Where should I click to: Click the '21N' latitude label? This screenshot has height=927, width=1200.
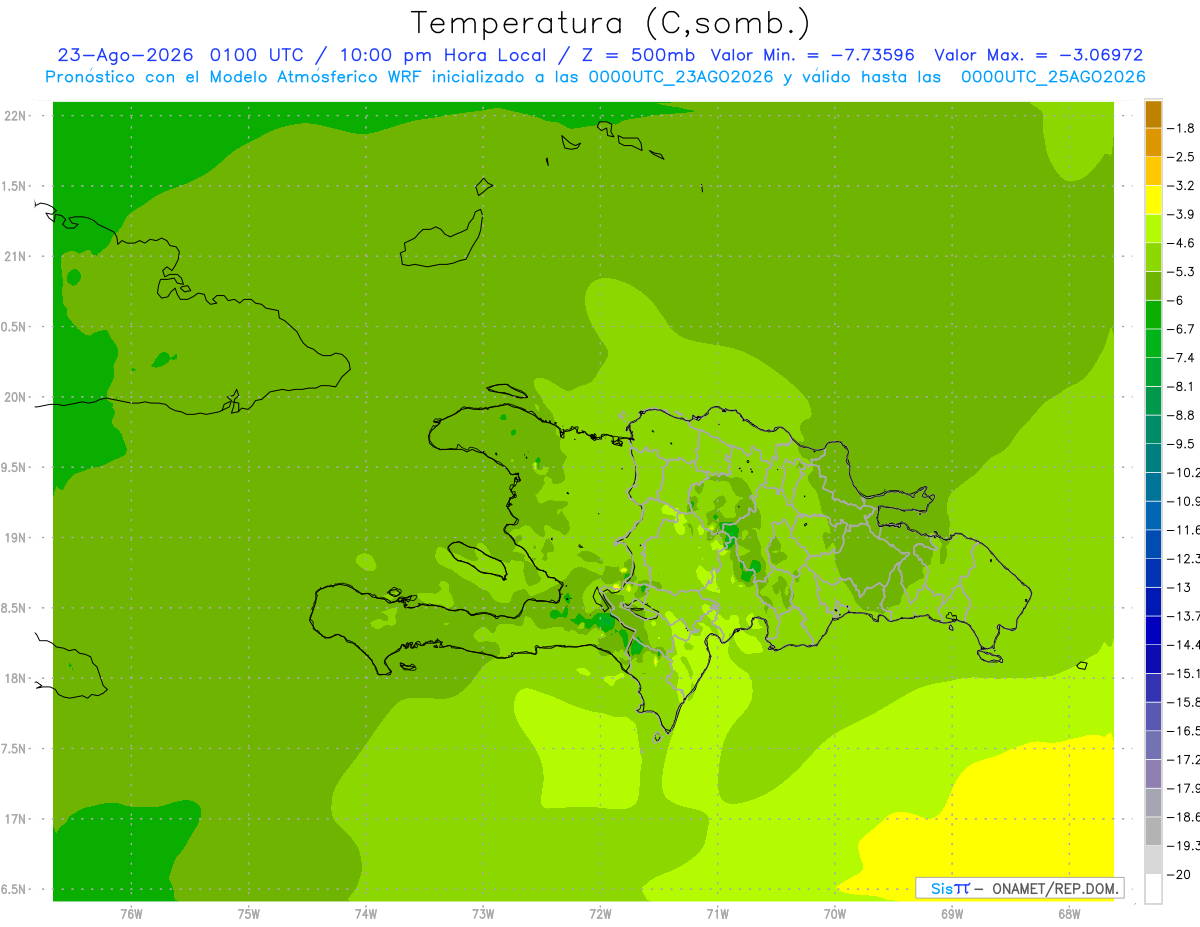pos(15,256)
